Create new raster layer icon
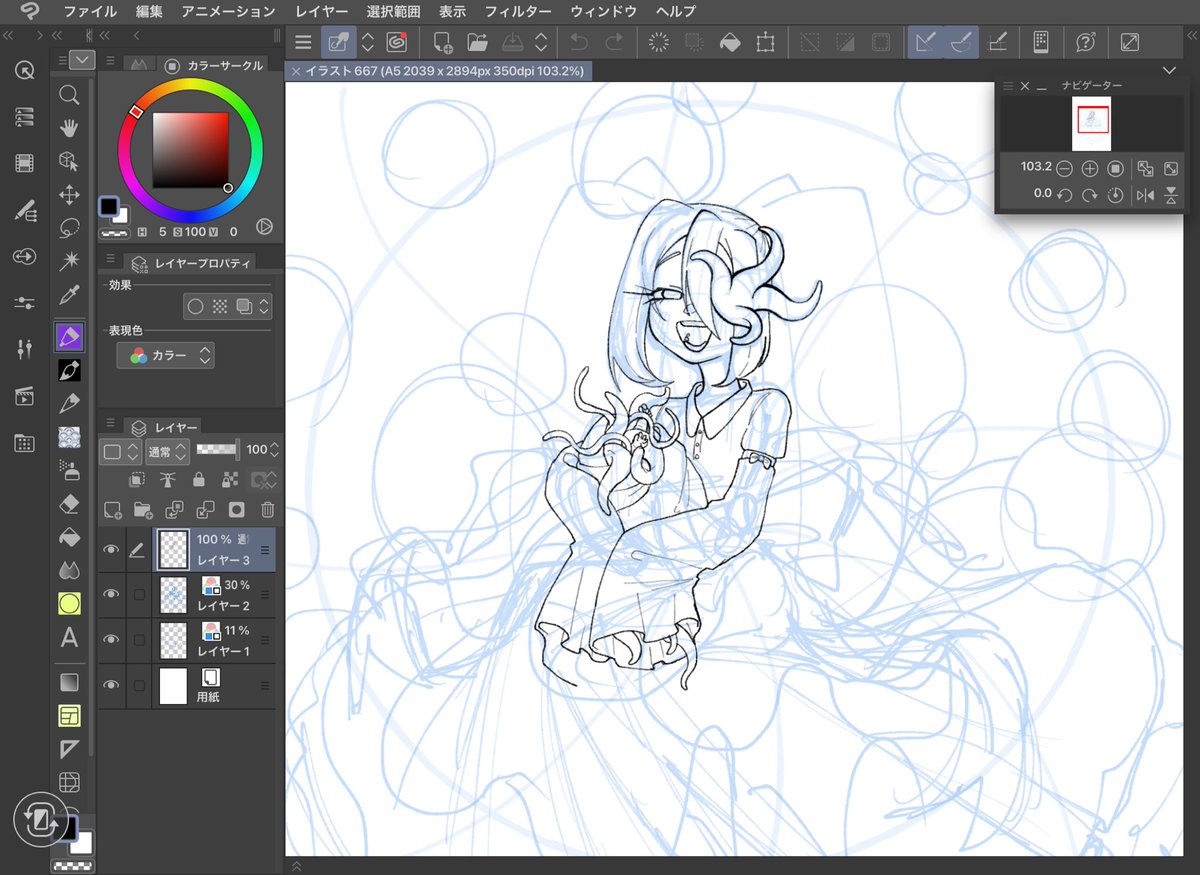1200x875 pixels. (x=112, y=509)
